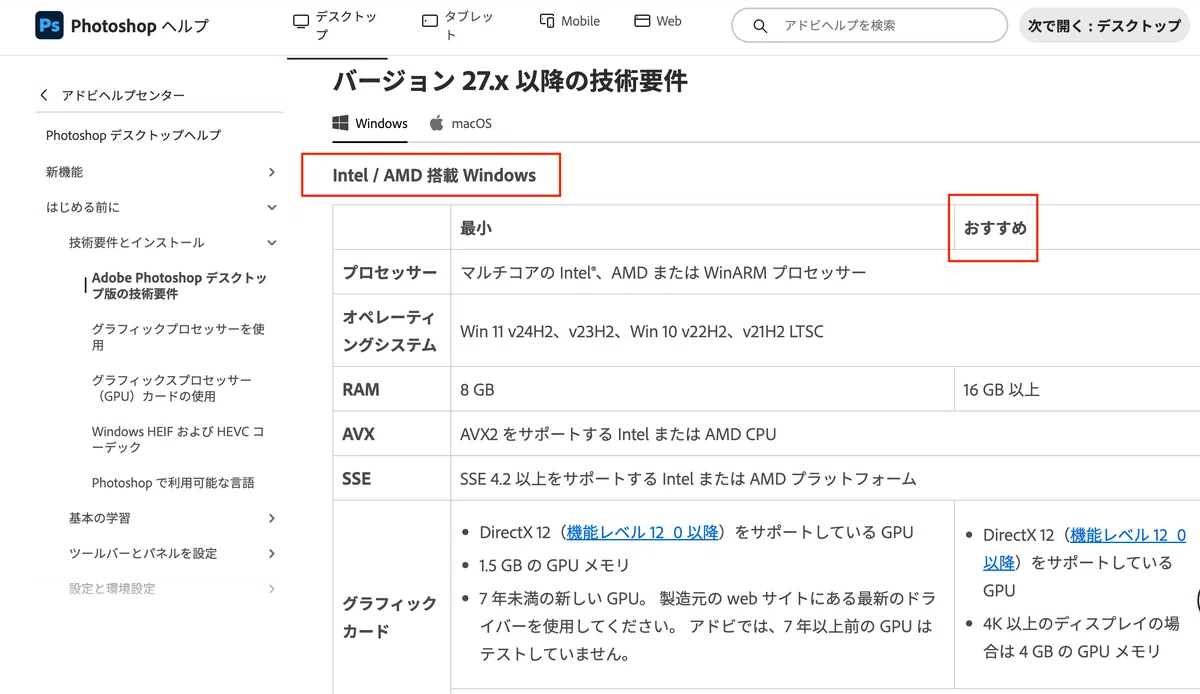
Task: Expand the 基本の学習 sidebar section
Action: tap(272, 518)
